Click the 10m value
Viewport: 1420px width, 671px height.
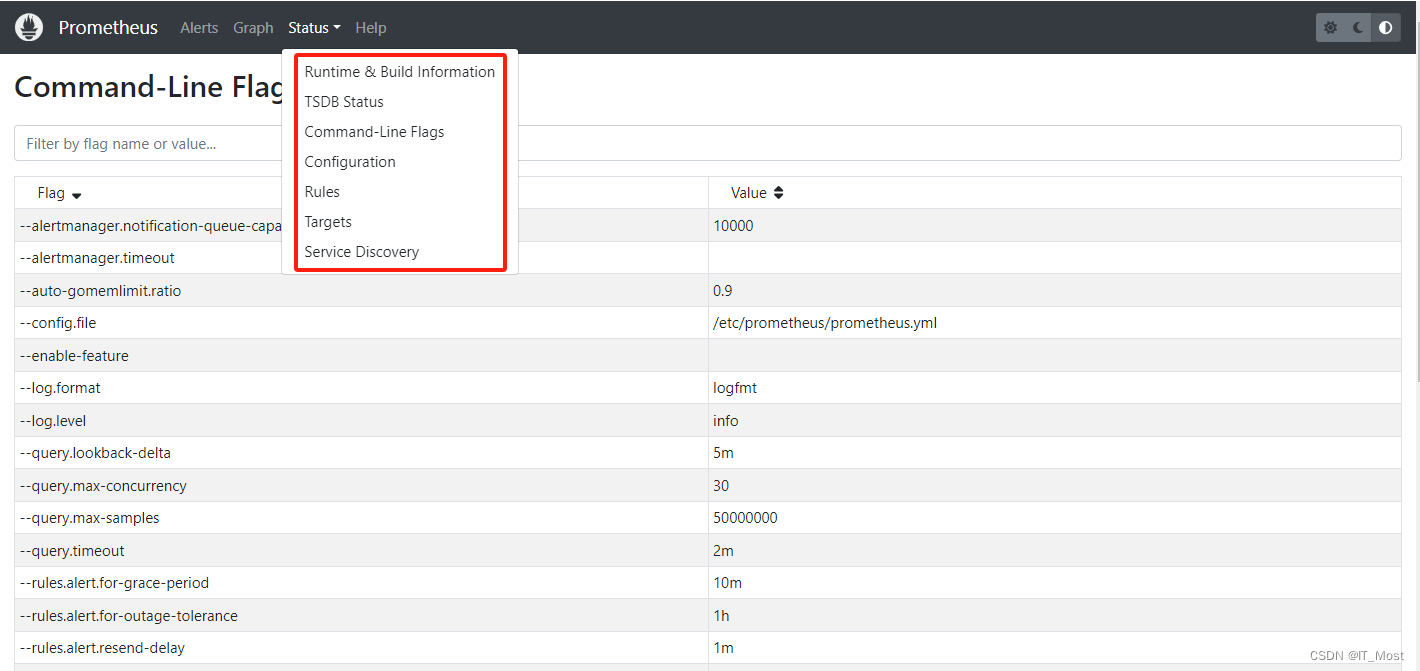pyautogui.click(x=727, y=583)
